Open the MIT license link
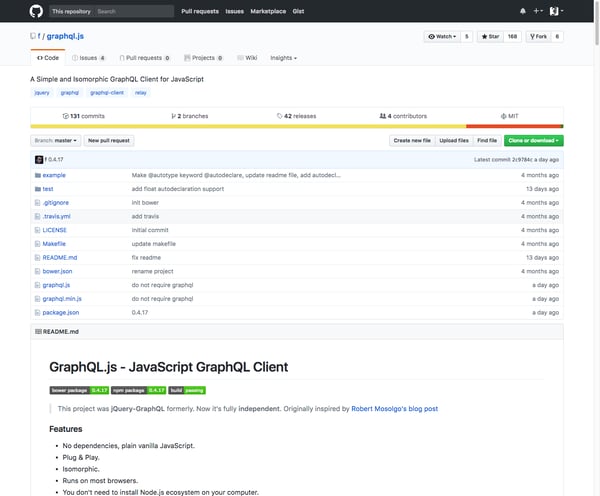600x496 pixels. tap(509, 116)
